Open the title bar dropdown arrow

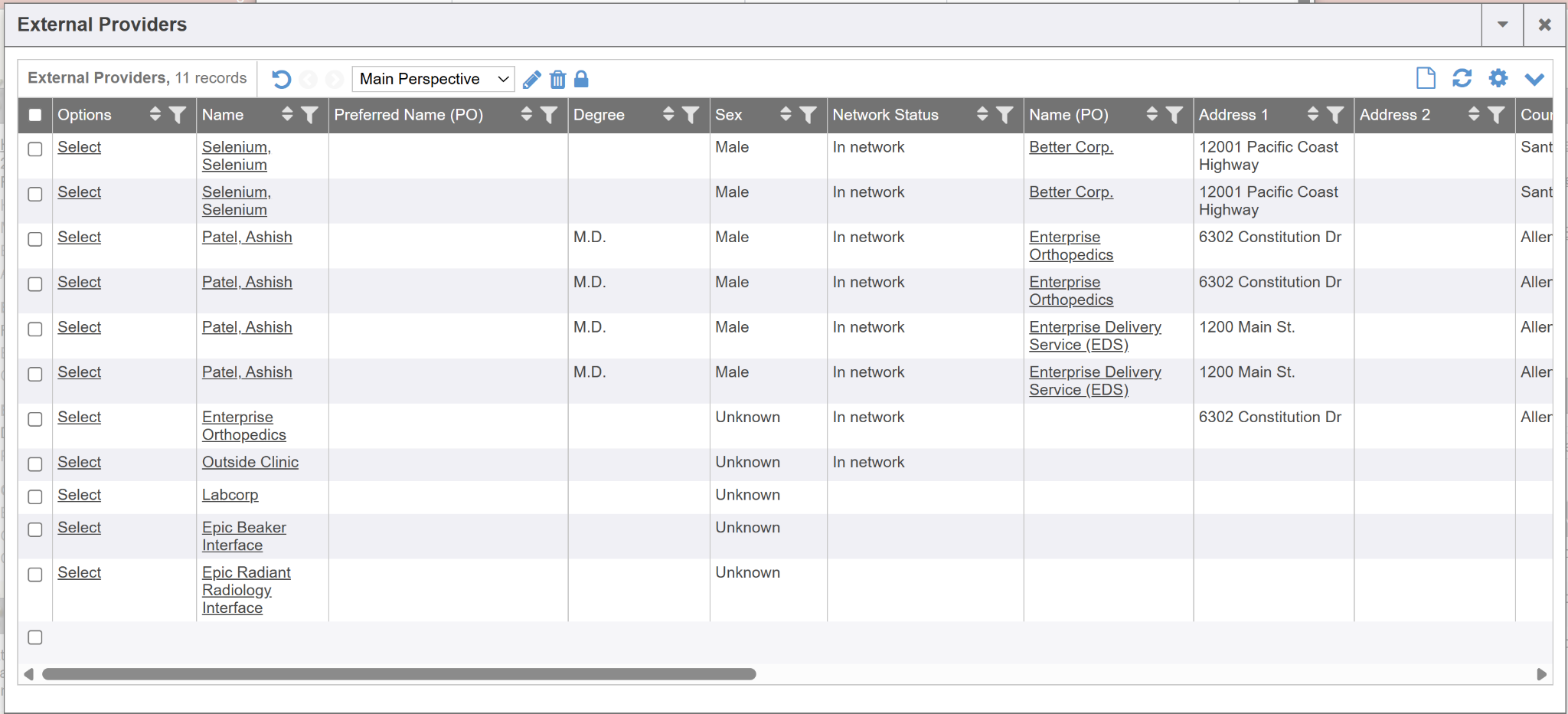[1502, 25]
